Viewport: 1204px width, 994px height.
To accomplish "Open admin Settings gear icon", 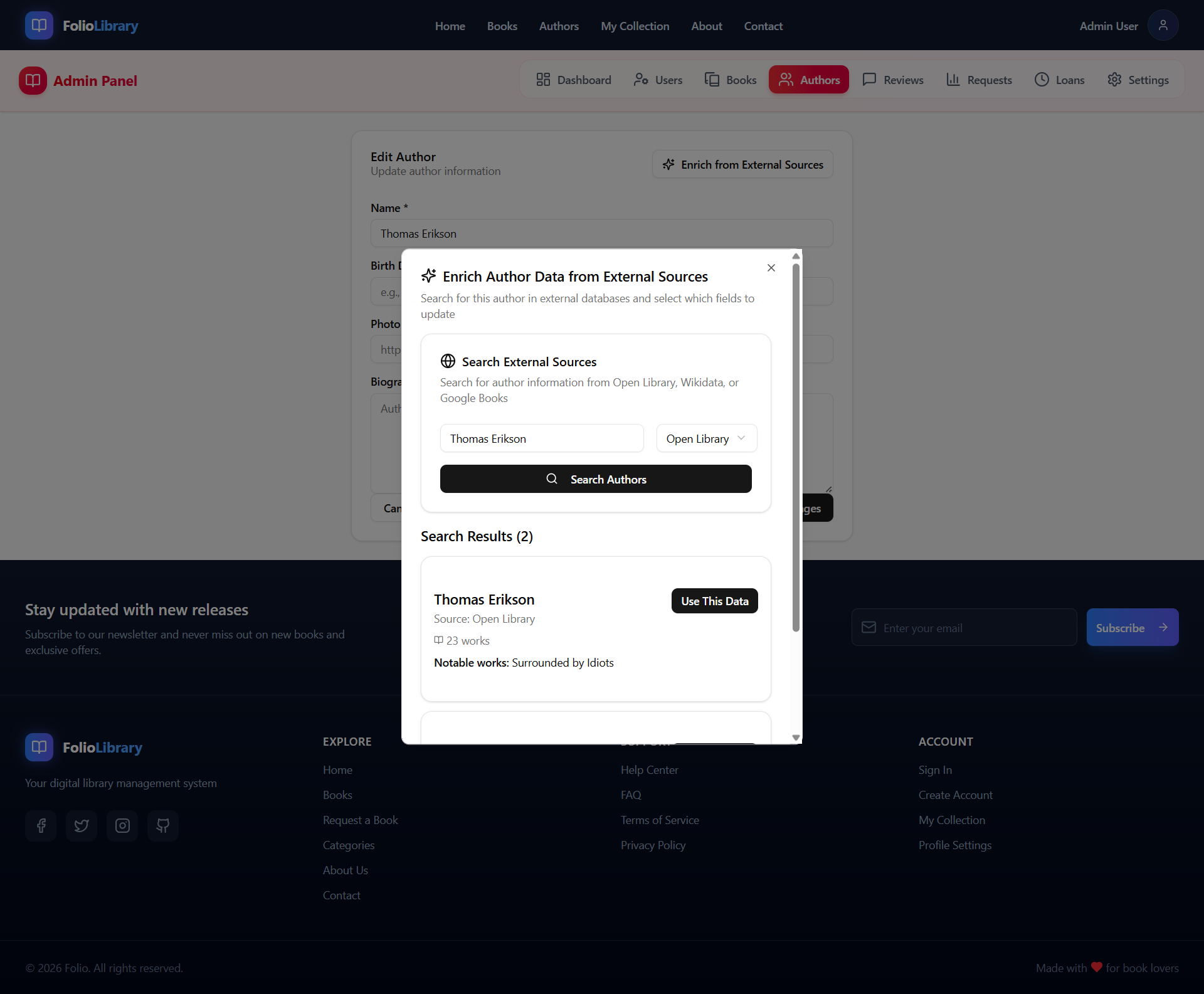I will (x=1116, y=80).
